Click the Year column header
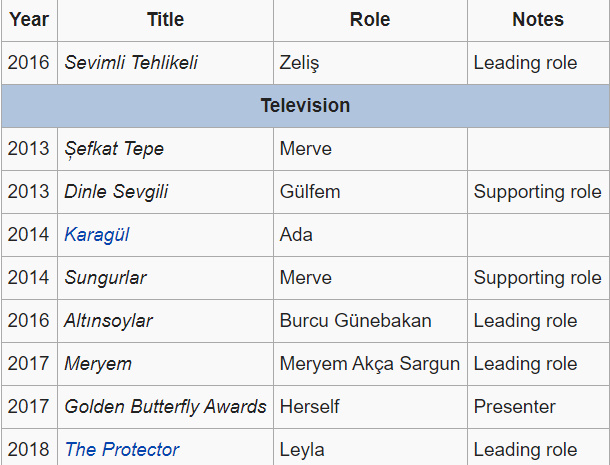This screenshot has width=610, height=465. (x=29, y=20)
